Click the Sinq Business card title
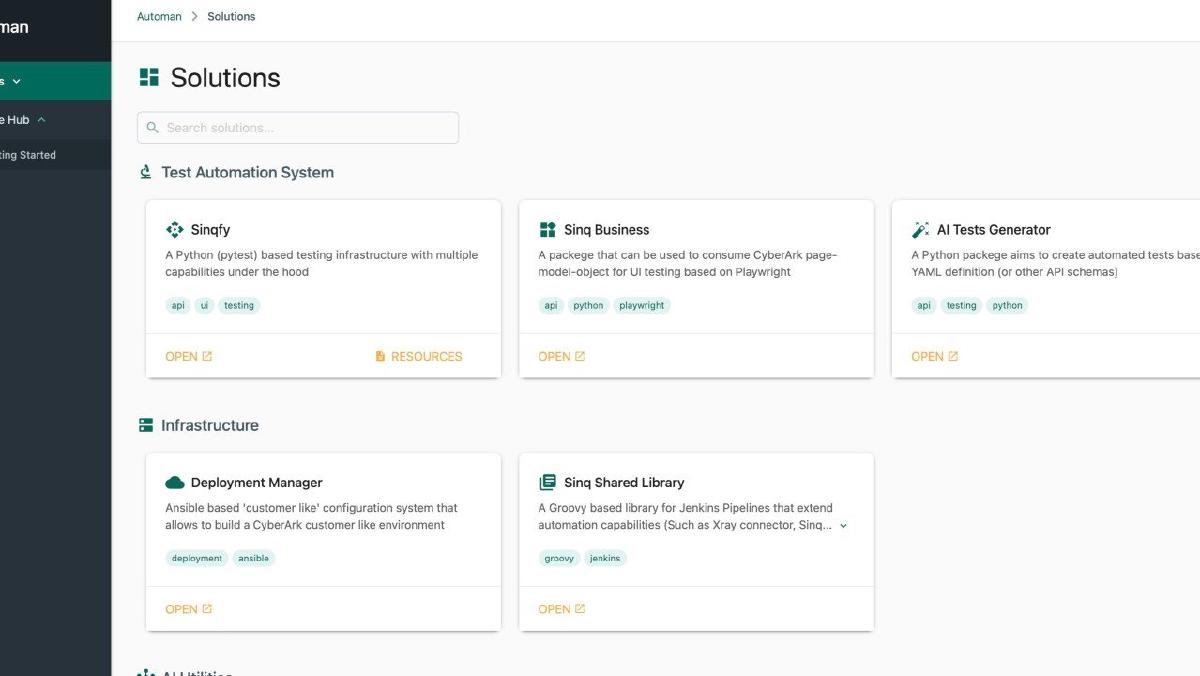Viewport: 1200px width, 676px height. point(607,229)
